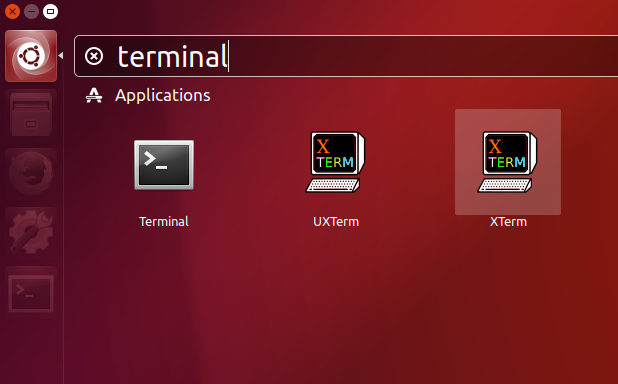
Task: Click the Applications category icon
Action: coord(94,95)
